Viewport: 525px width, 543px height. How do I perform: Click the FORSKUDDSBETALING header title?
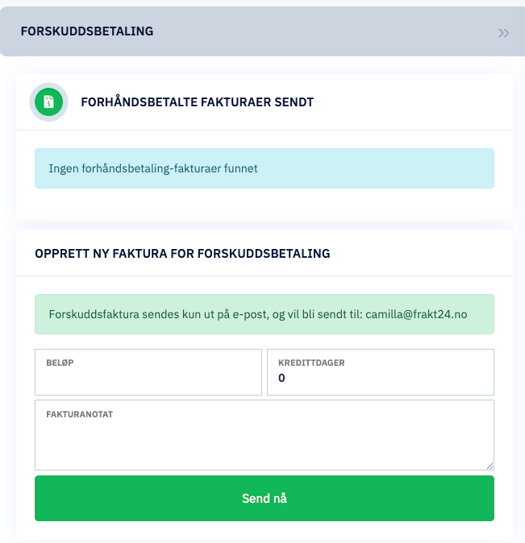[87, 31]
